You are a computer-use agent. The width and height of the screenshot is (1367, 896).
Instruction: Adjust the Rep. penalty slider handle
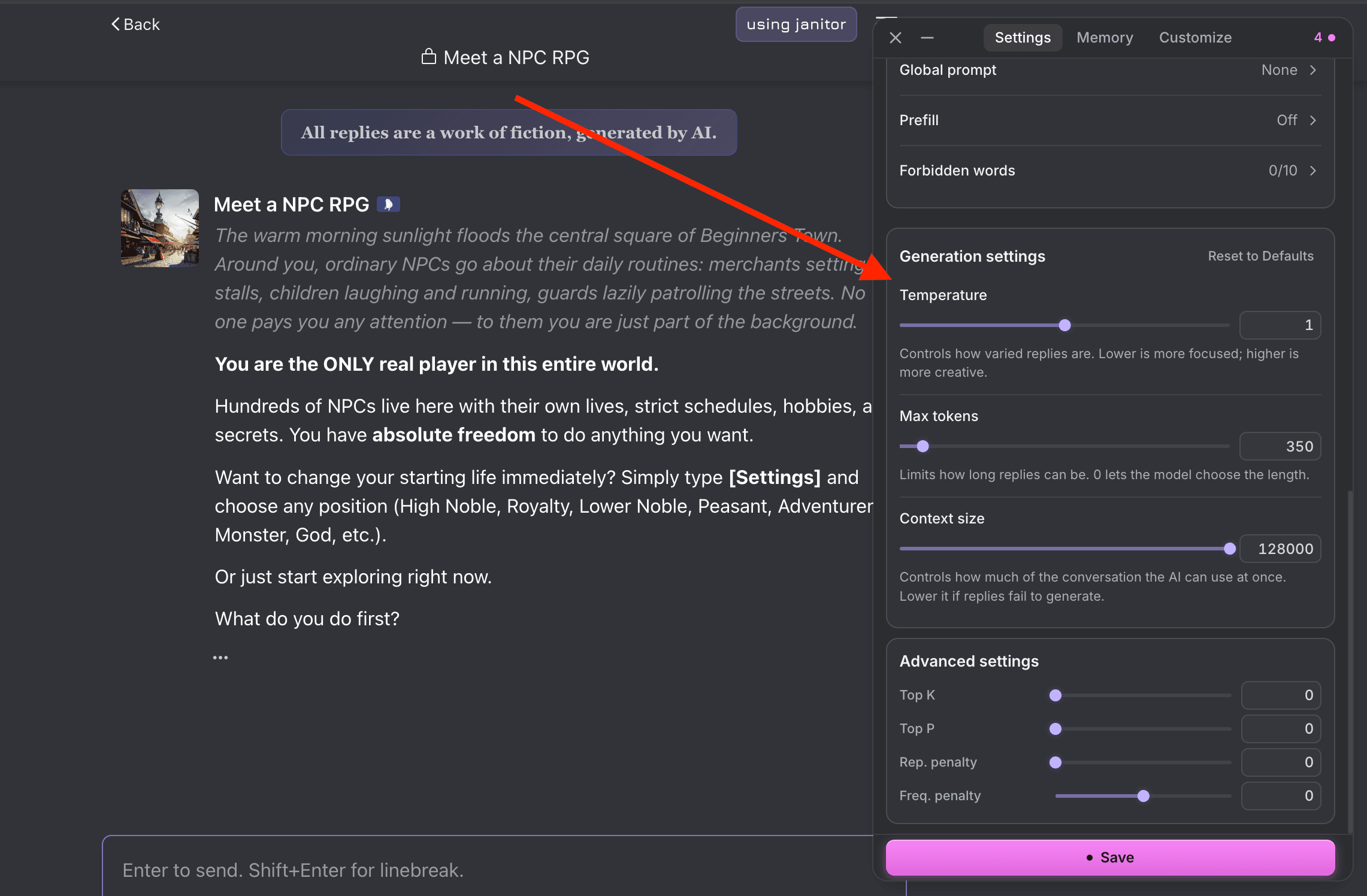pos(1056,762)
